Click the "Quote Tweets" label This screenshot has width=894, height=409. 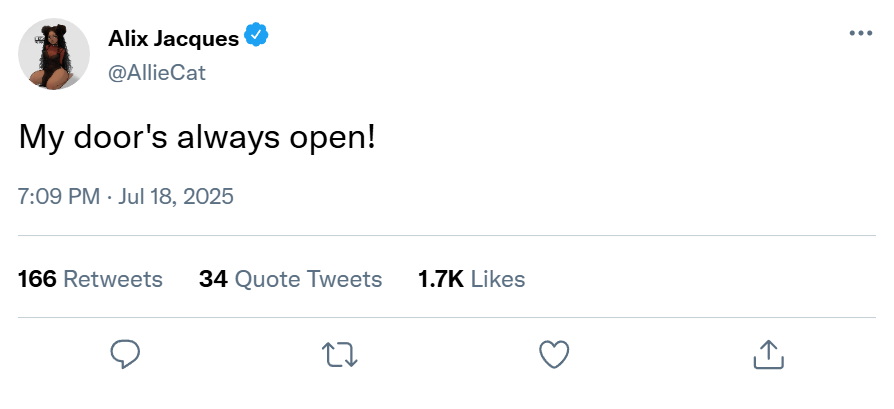(308, 279)
